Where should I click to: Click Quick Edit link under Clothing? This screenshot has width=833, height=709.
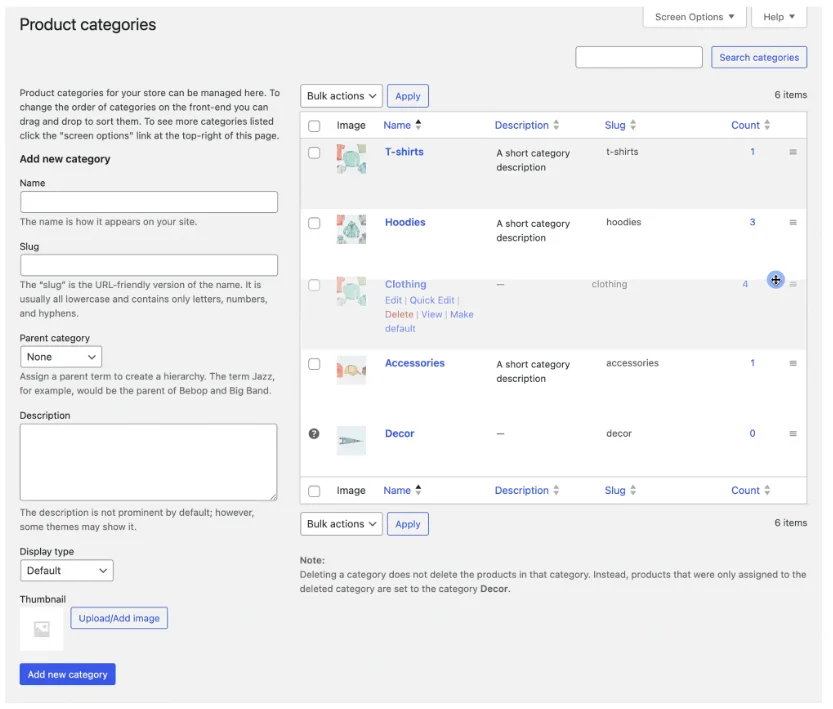[432, 300]
